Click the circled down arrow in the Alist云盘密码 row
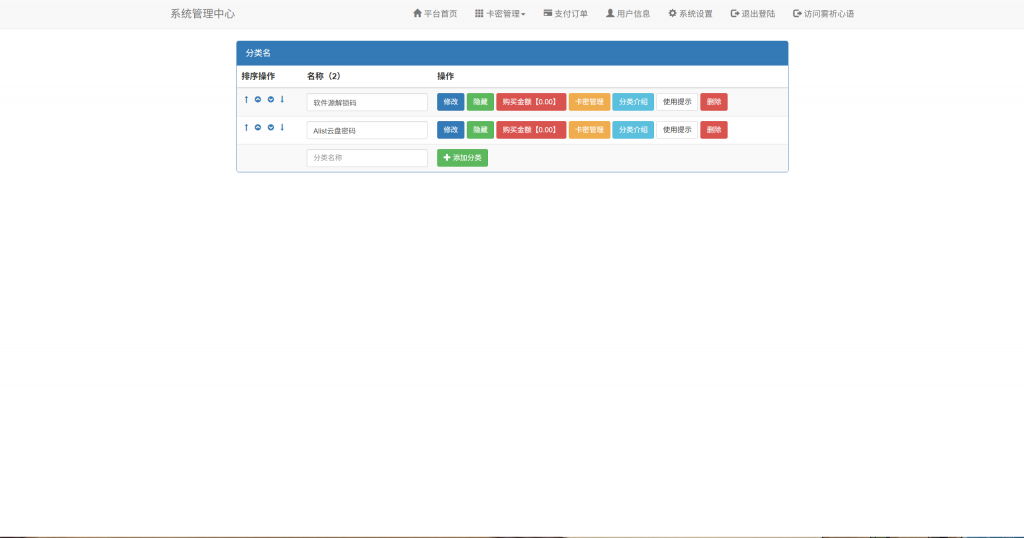1024x538 pixels. pyautogui.click(x=270, y=127)
